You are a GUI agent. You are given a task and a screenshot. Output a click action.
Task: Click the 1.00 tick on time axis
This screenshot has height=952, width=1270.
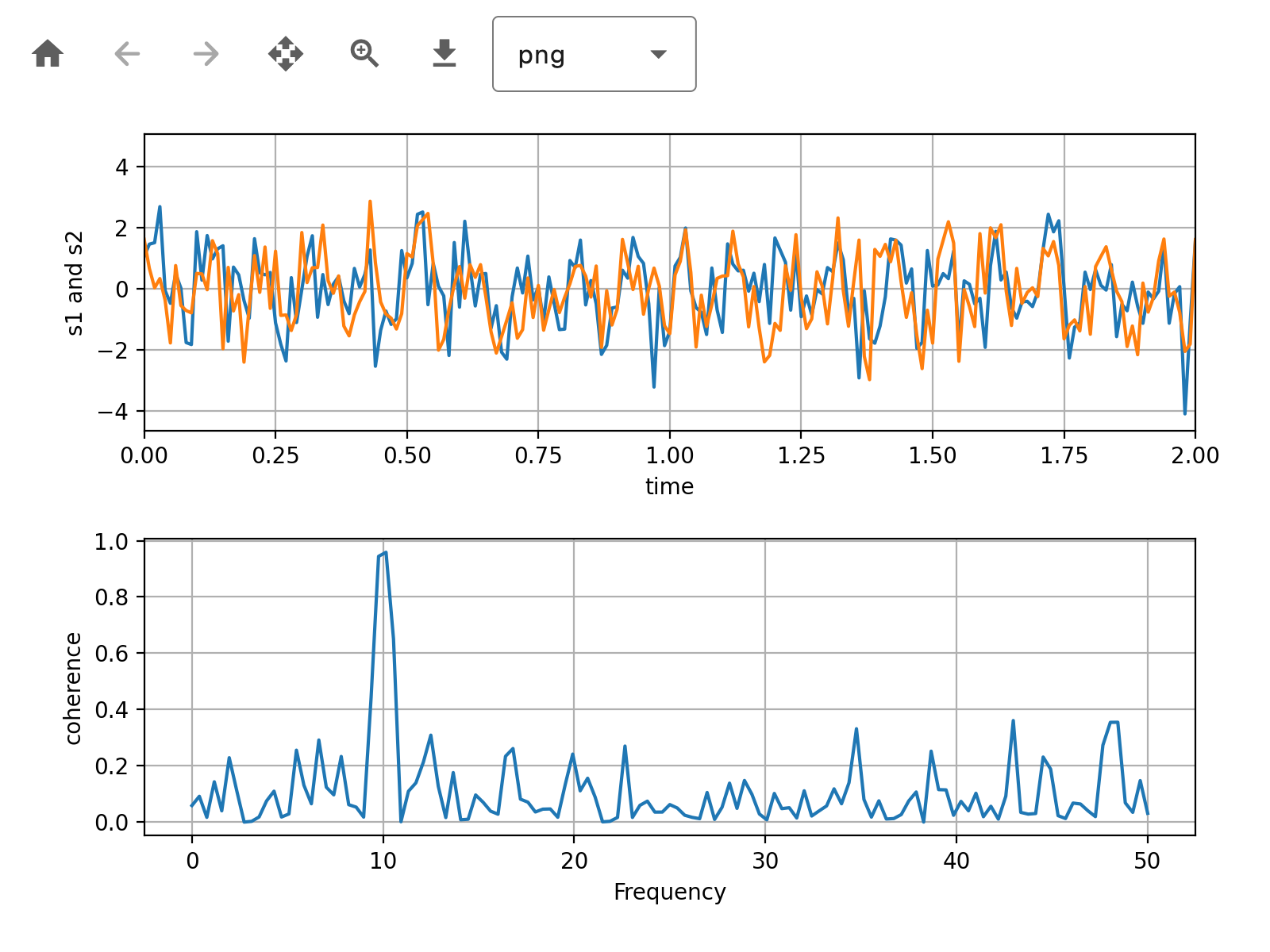[x=669, y=455]
